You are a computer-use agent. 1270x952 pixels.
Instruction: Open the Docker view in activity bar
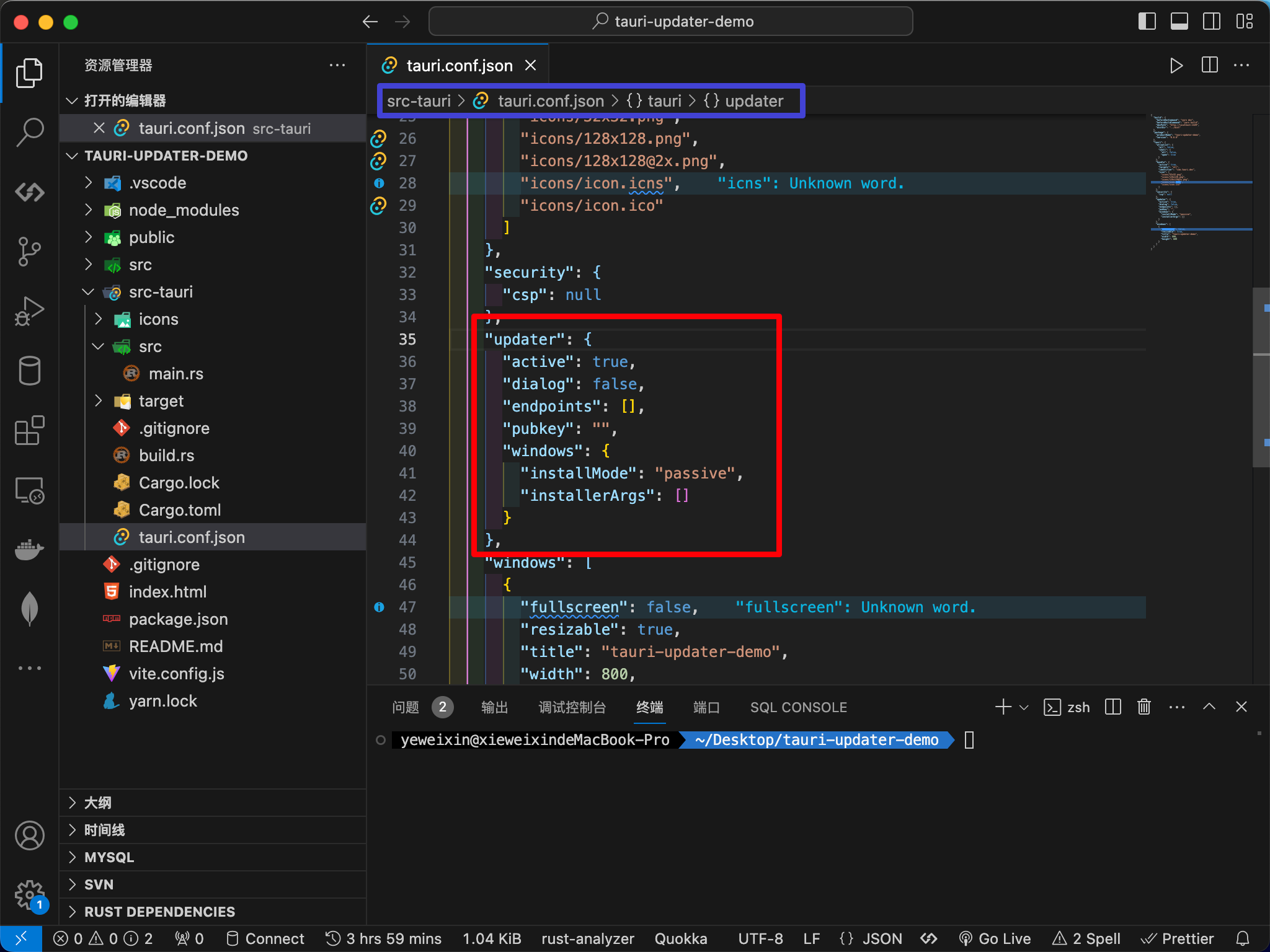[29, 549]
